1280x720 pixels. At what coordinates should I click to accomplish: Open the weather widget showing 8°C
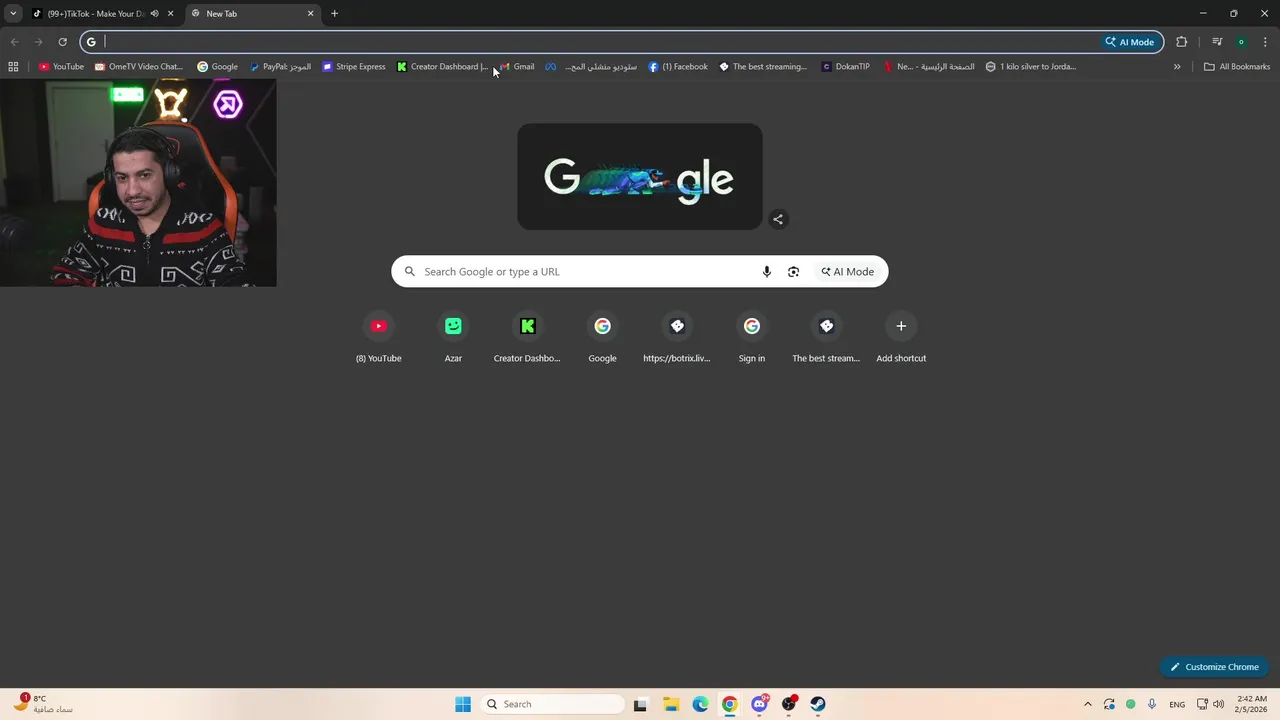point(44,704)
